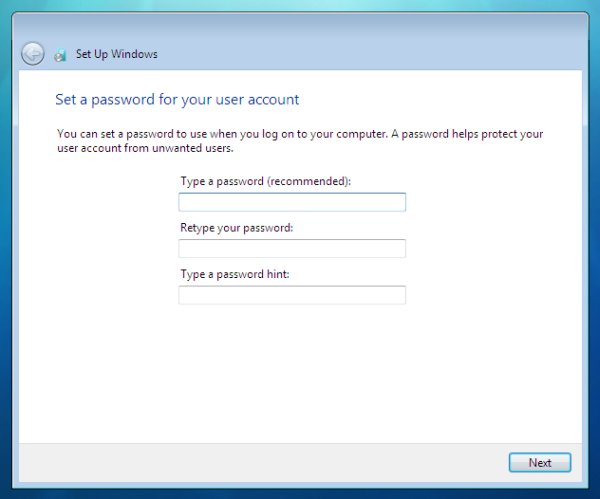Focus the 'Type a password hint' field

[x=292, y=295]
